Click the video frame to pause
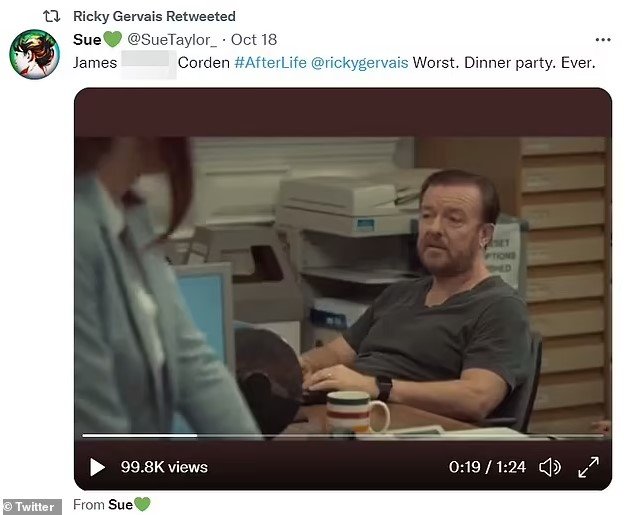Screen dimensions: 627x515 pos(343,284)
